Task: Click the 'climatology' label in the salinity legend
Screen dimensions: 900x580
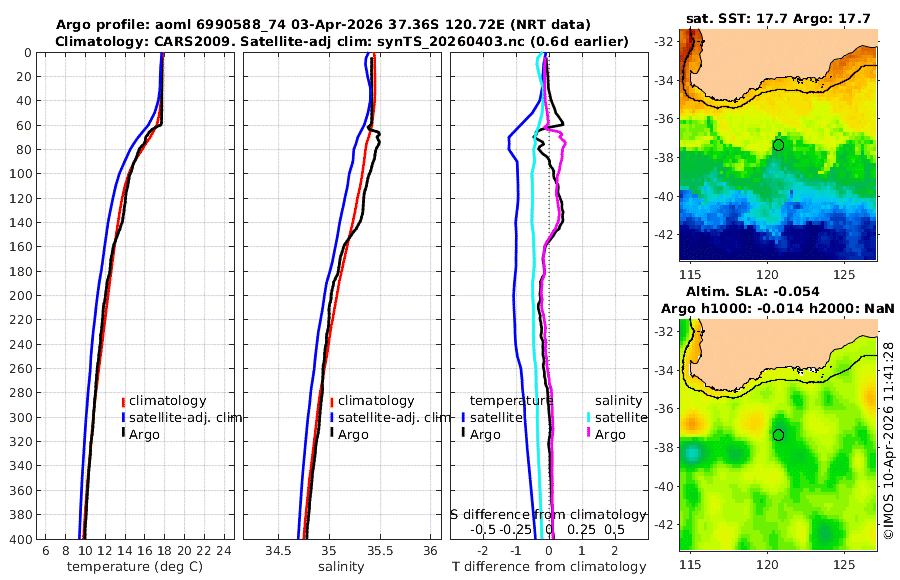Action: (x=376, y=401)
